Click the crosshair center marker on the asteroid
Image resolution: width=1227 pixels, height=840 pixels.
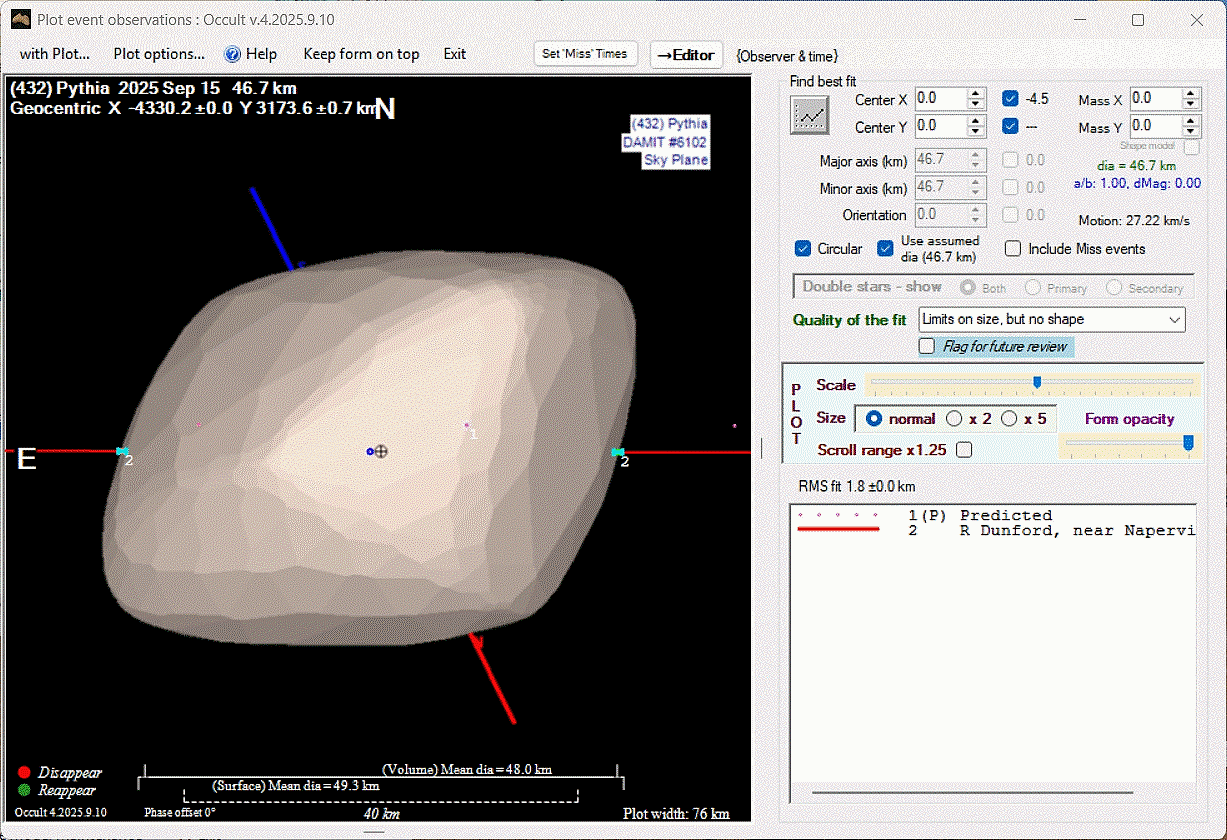coord(380,452)
